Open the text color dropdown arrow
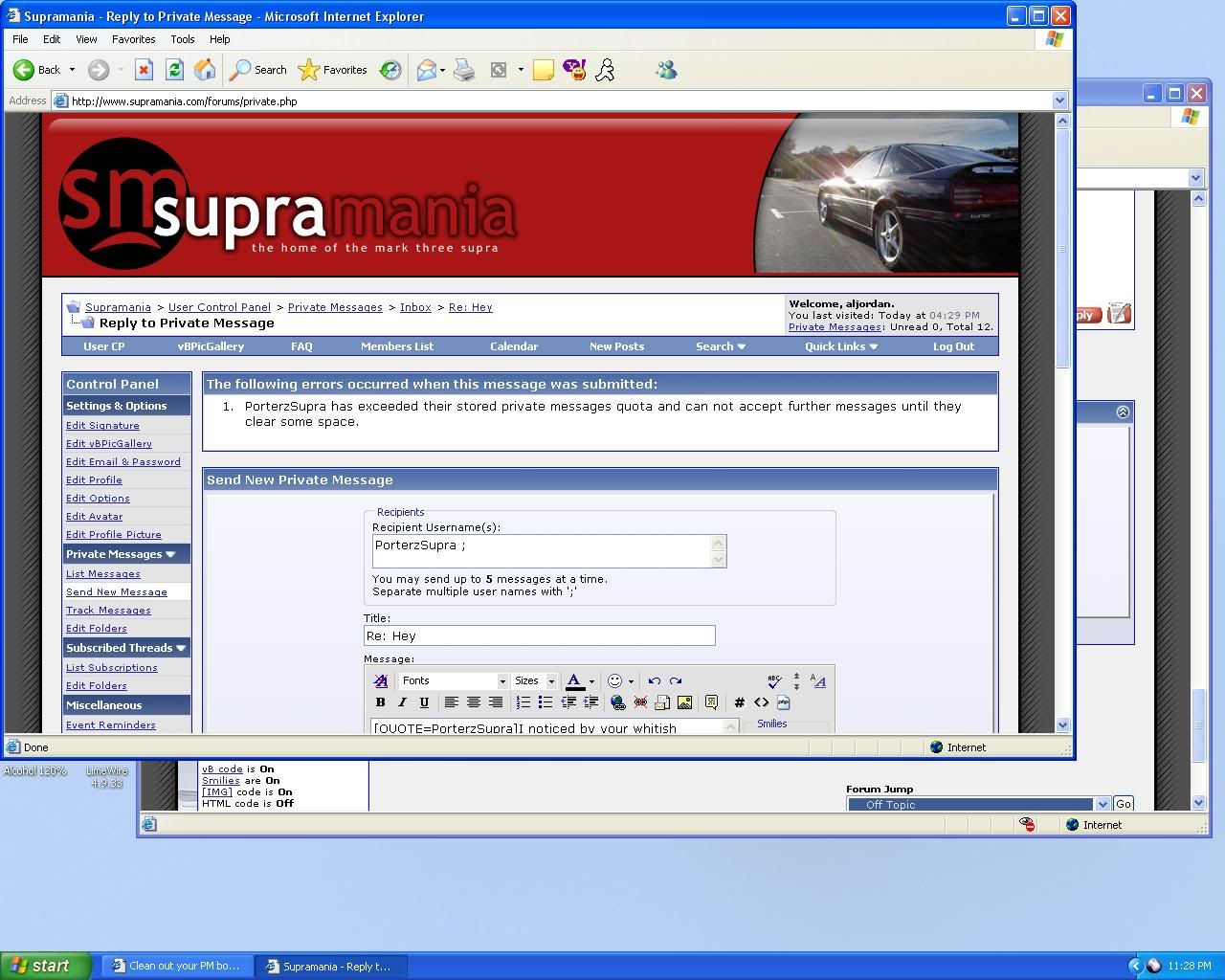Viewport: 1225px width, 980px height. (x=591, y=681)
